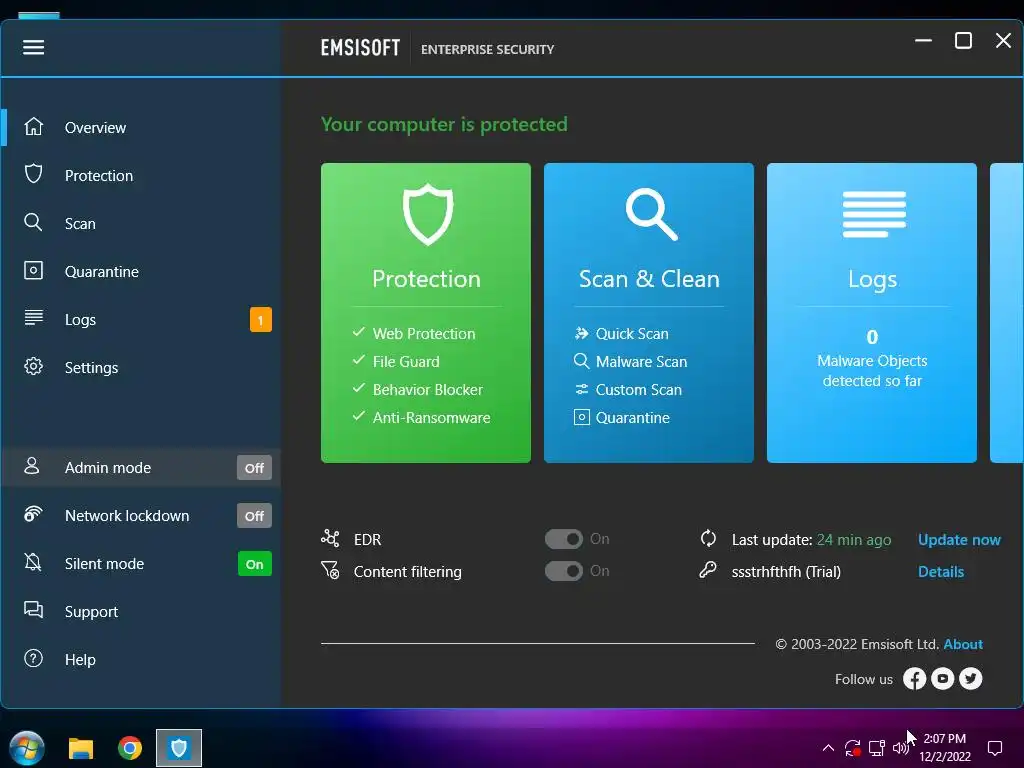This screenshot has width=1024, height=768.
Task: Click the orange Logs badge showing 1
Action: pos(261,320)
